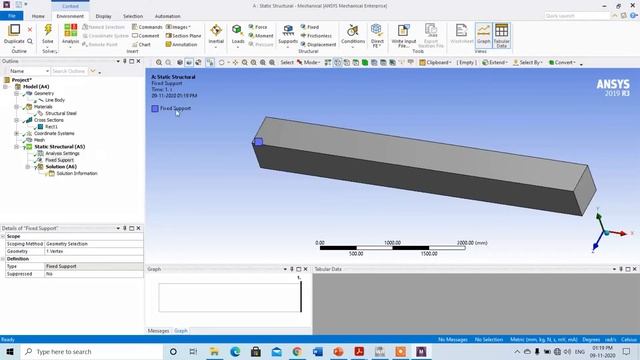Image resolution: width=640 pixels, height=360 pixels.
Task: Click the Quick Launch search field
Action: pyautogui.click(x=577, y=16)
